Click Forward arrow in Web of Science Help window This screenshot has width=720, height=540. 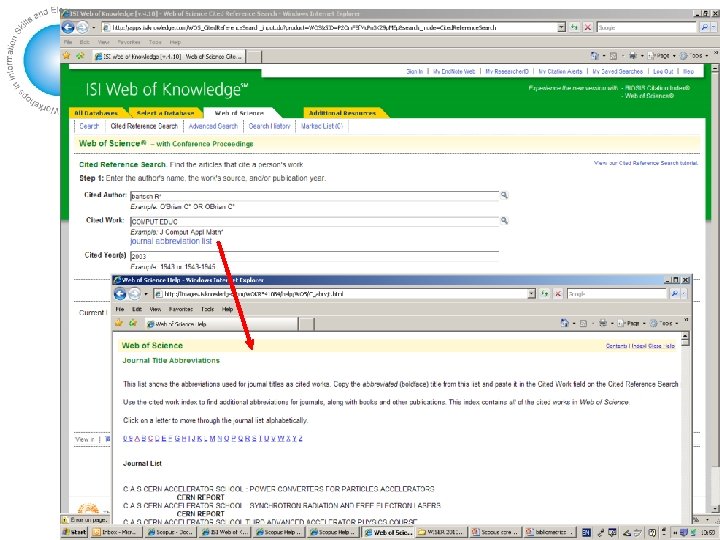tap(134, 294)
